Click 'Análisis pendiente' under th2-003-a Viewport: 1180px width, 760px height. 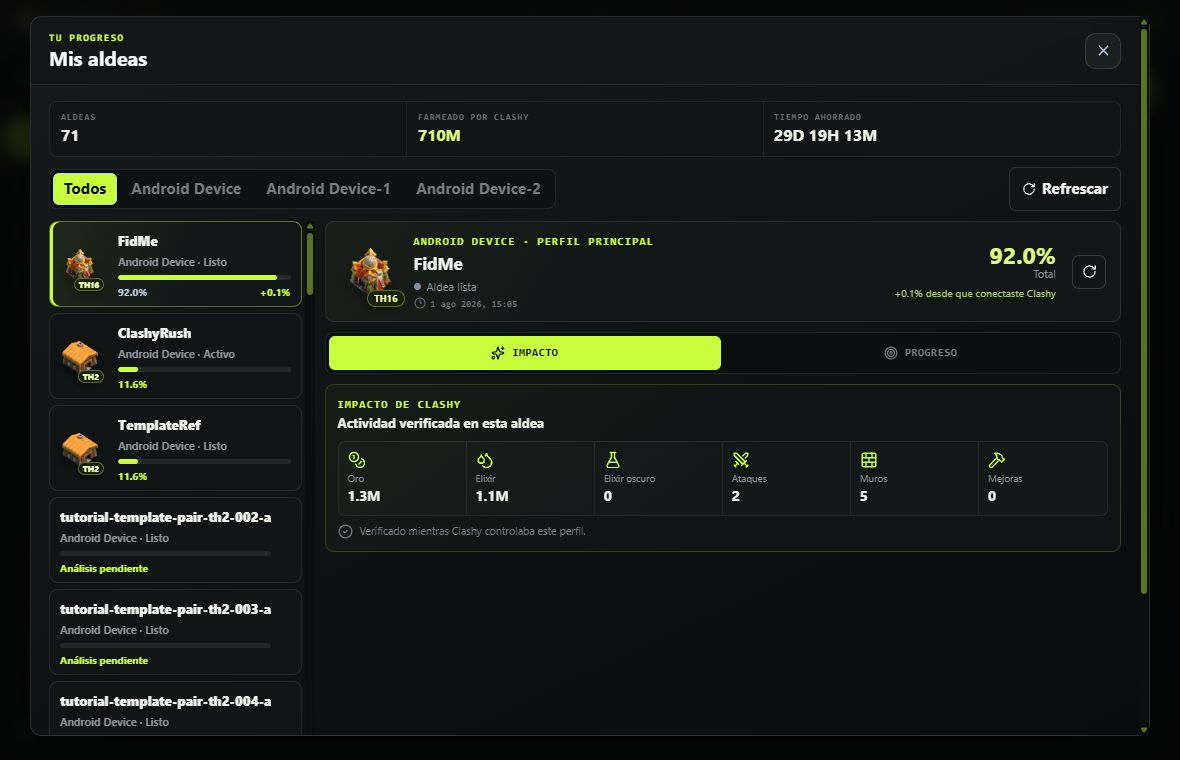click(x=104, y=660)
